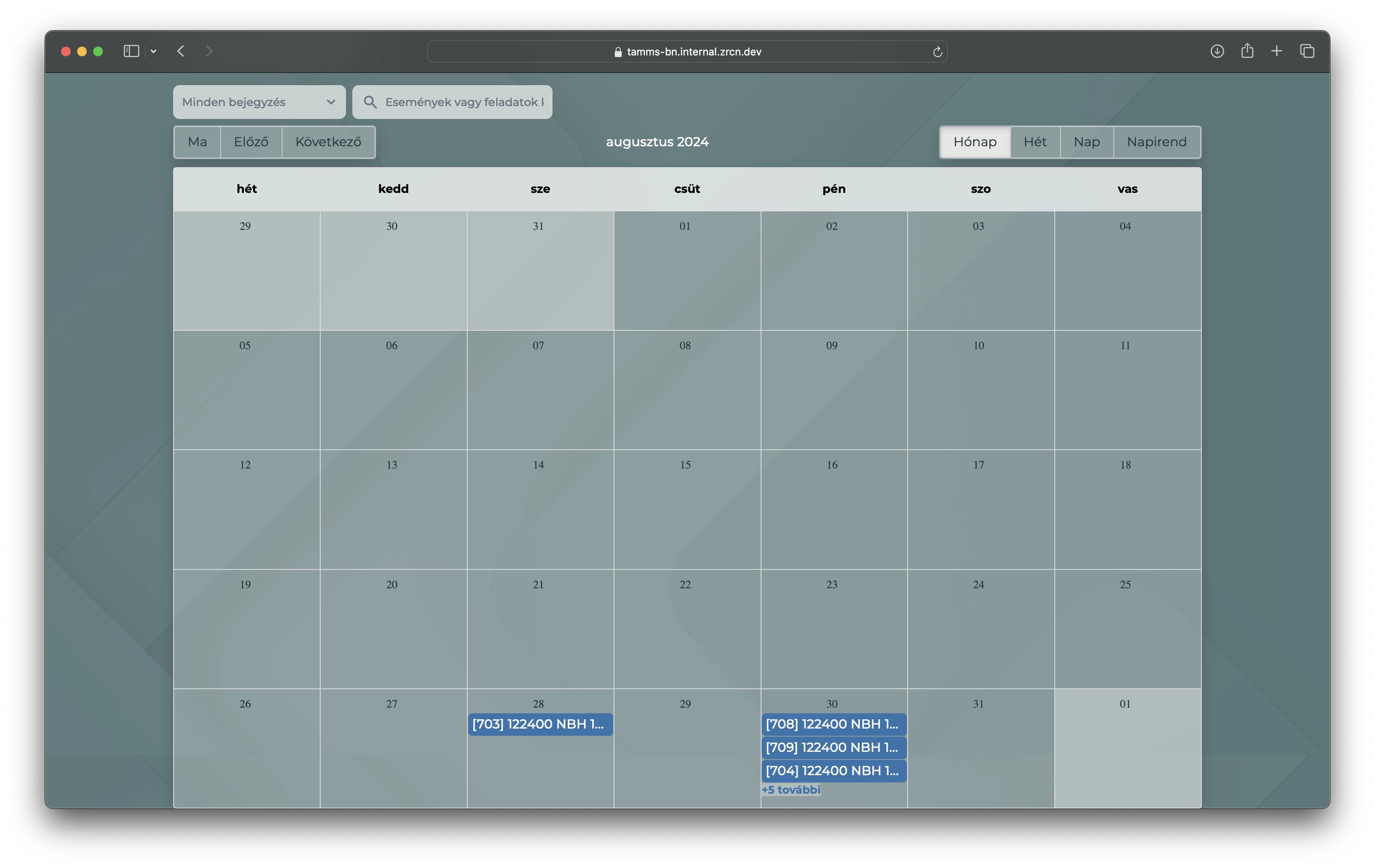The height and width of the screenshot is (868, 1375).
Task: Click the sze column header
Action: (540, 189)
